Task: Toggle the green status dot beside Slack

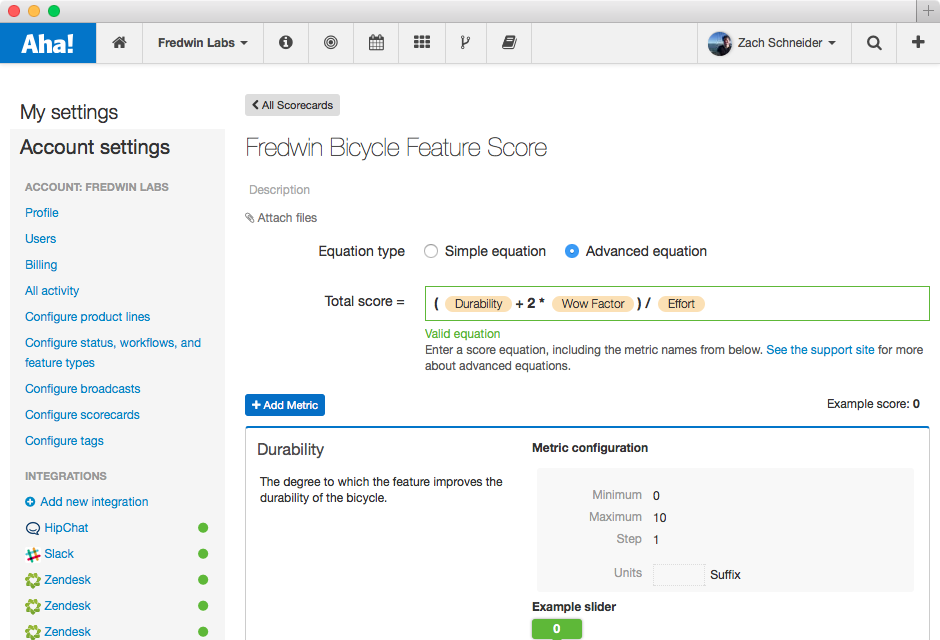Action: pos(203,553)
